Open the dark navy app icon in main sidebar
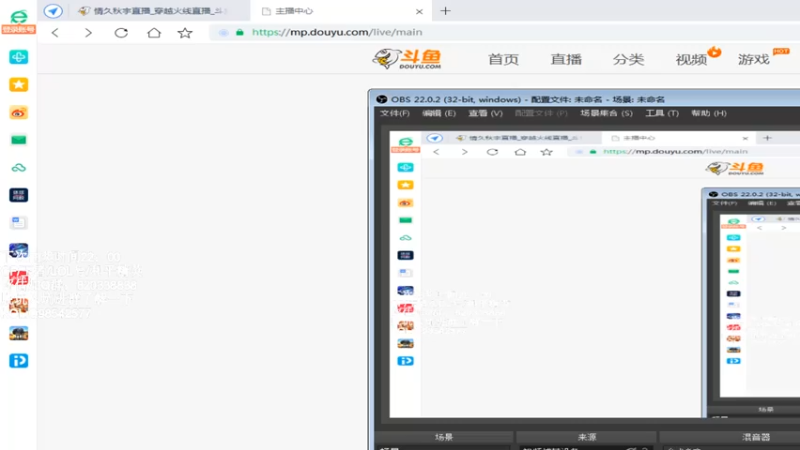Viewport: 800px width, 450px height. click(18, 195)
